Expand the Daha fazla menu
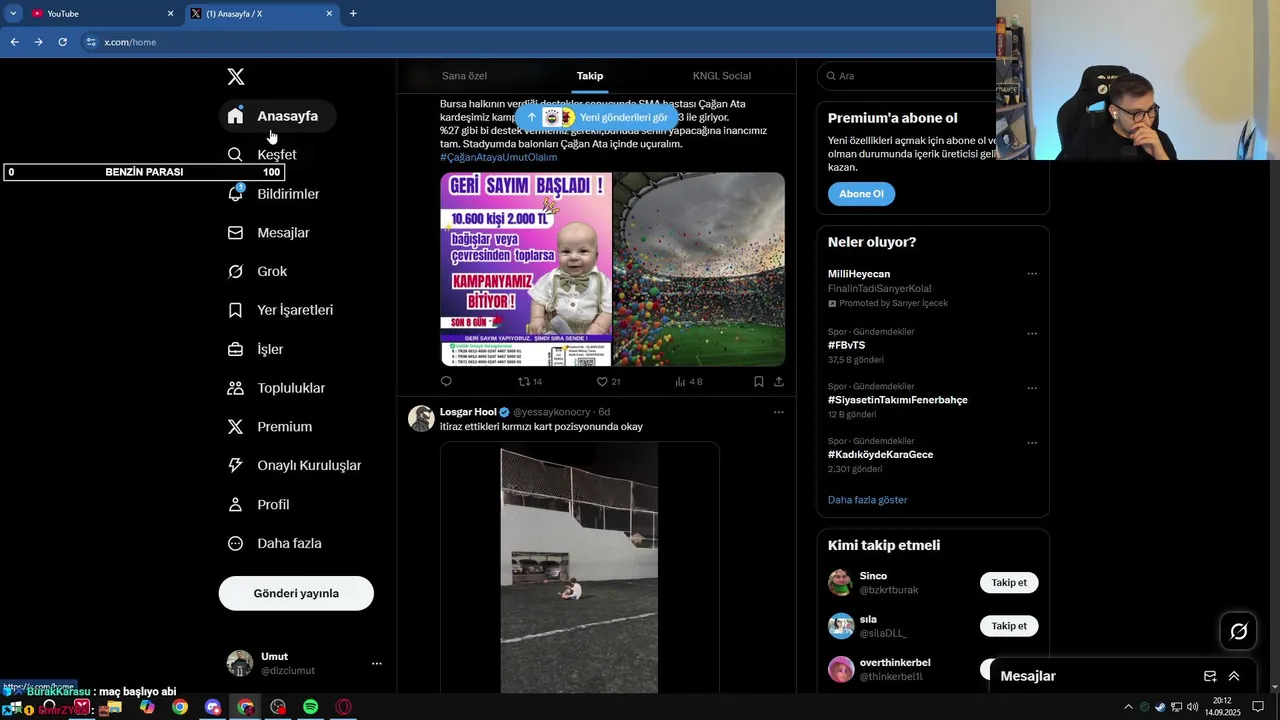1280x720 pixels. click(x=274, y=544)
